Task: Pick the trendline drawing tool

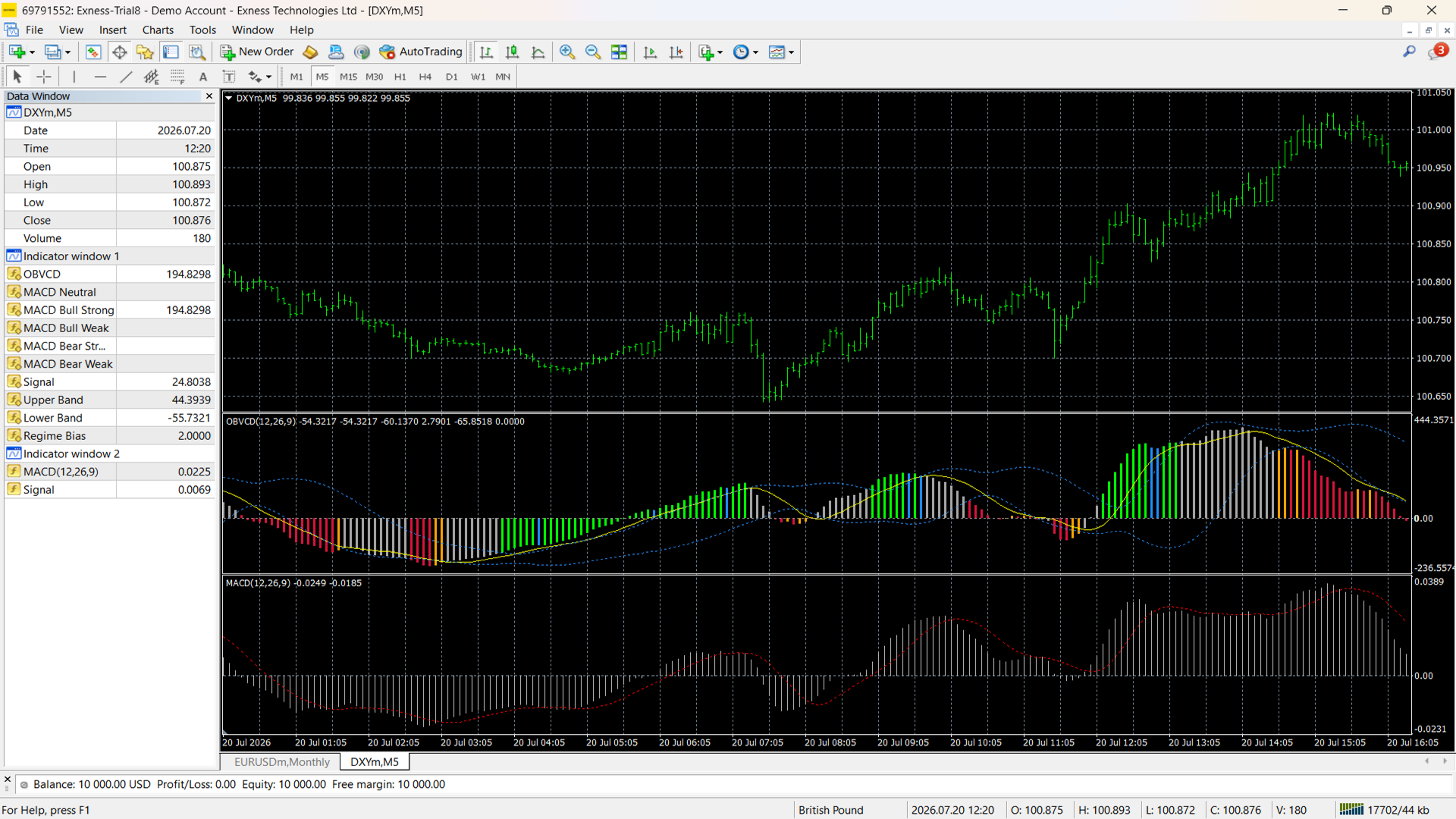Action: pyautogui.click(x=125, y=77)
